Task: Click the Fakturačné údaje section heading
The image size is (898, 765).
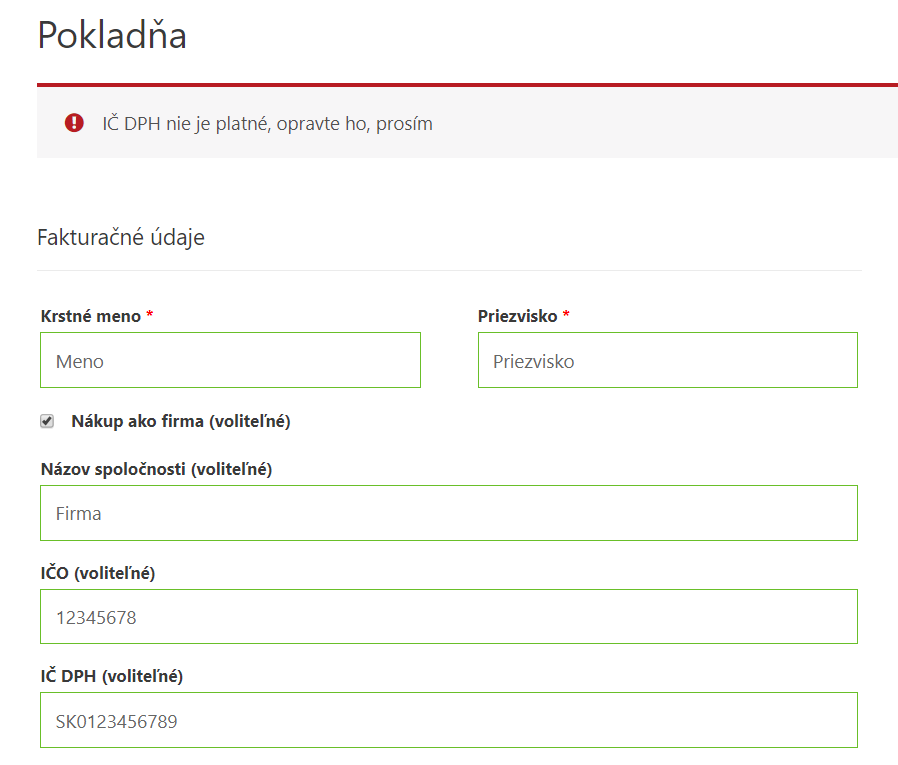Action: 120,237
